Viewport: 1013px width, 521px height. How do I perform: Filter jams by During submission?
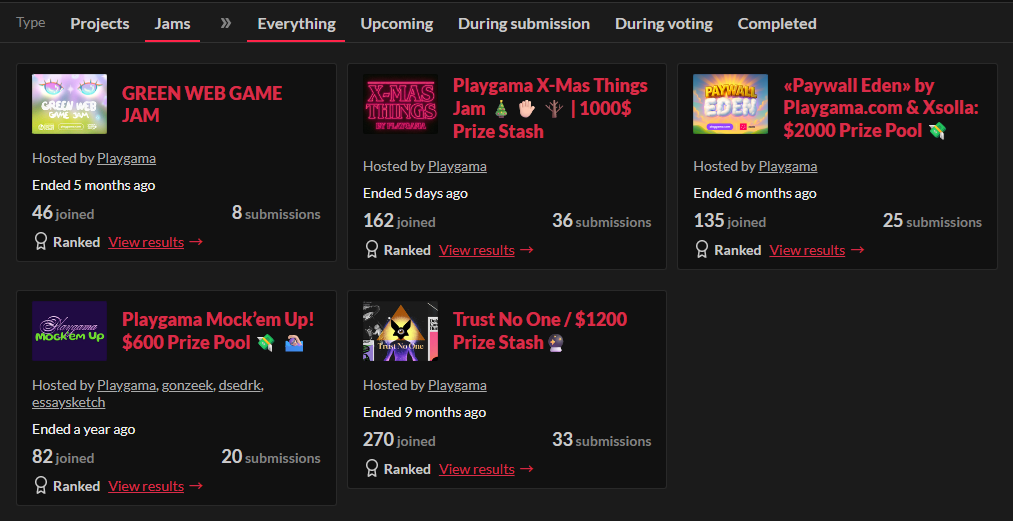524,23
